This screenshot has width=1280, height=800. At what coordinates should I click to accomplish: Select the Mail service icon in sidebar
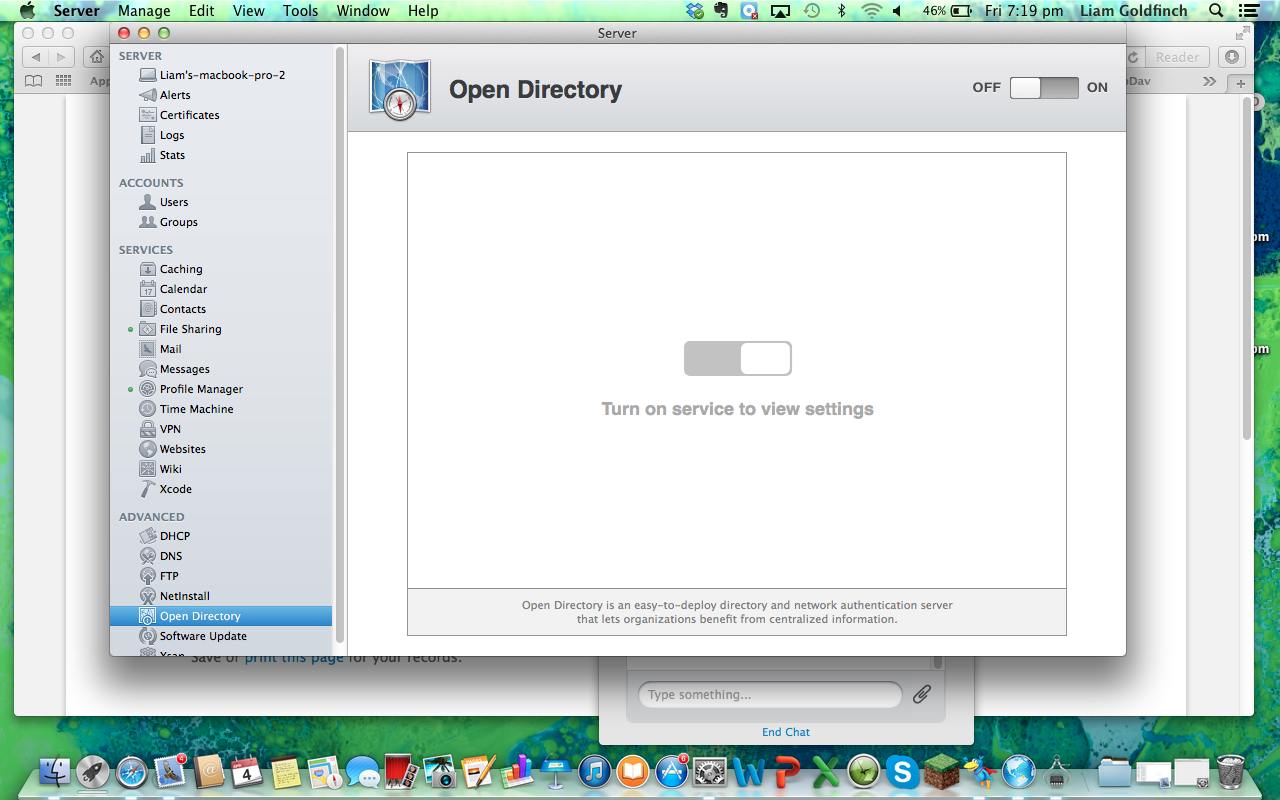(148, 349)
